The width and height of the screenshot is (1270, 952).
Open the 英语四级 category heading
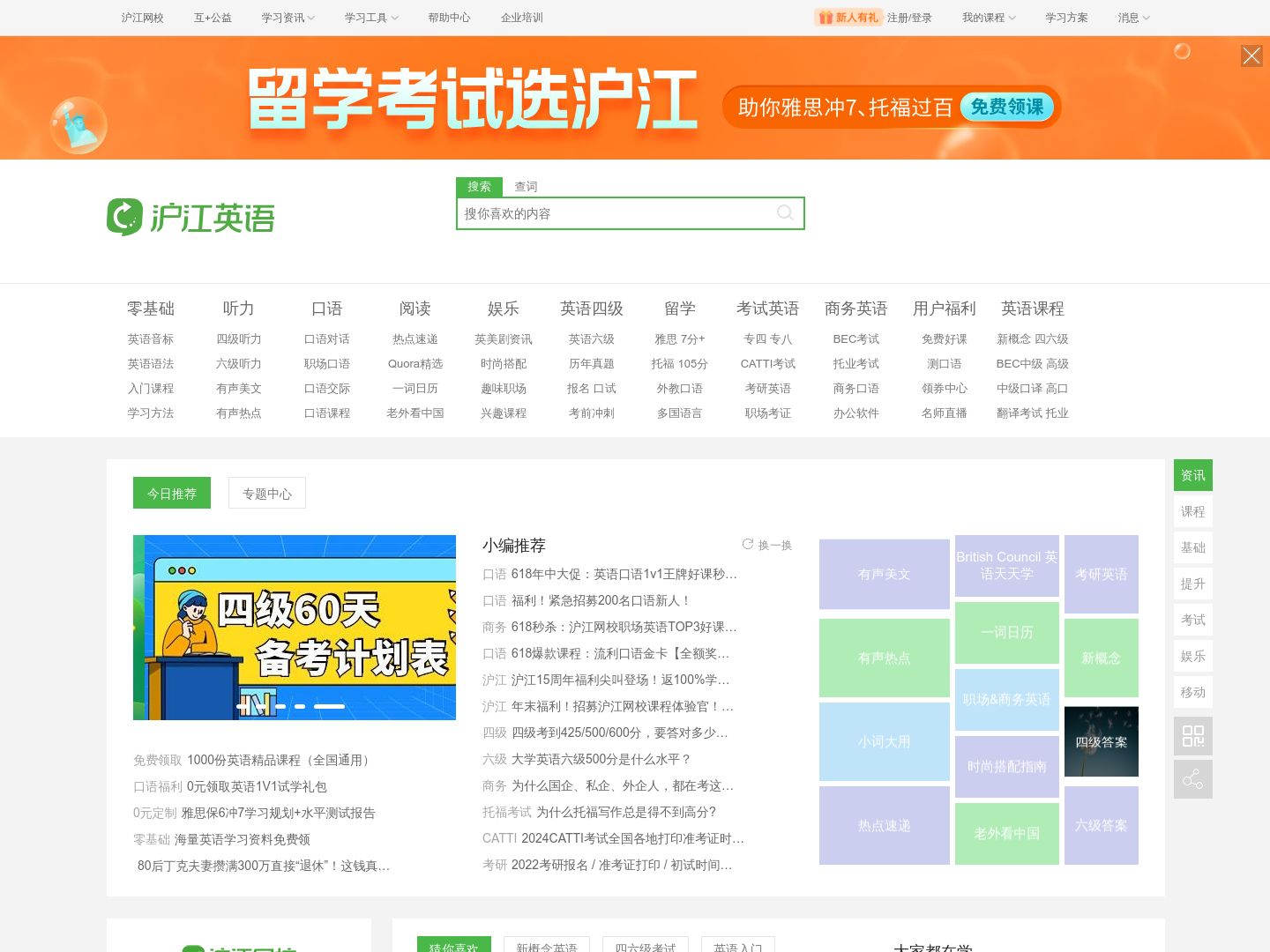(592, 309)
